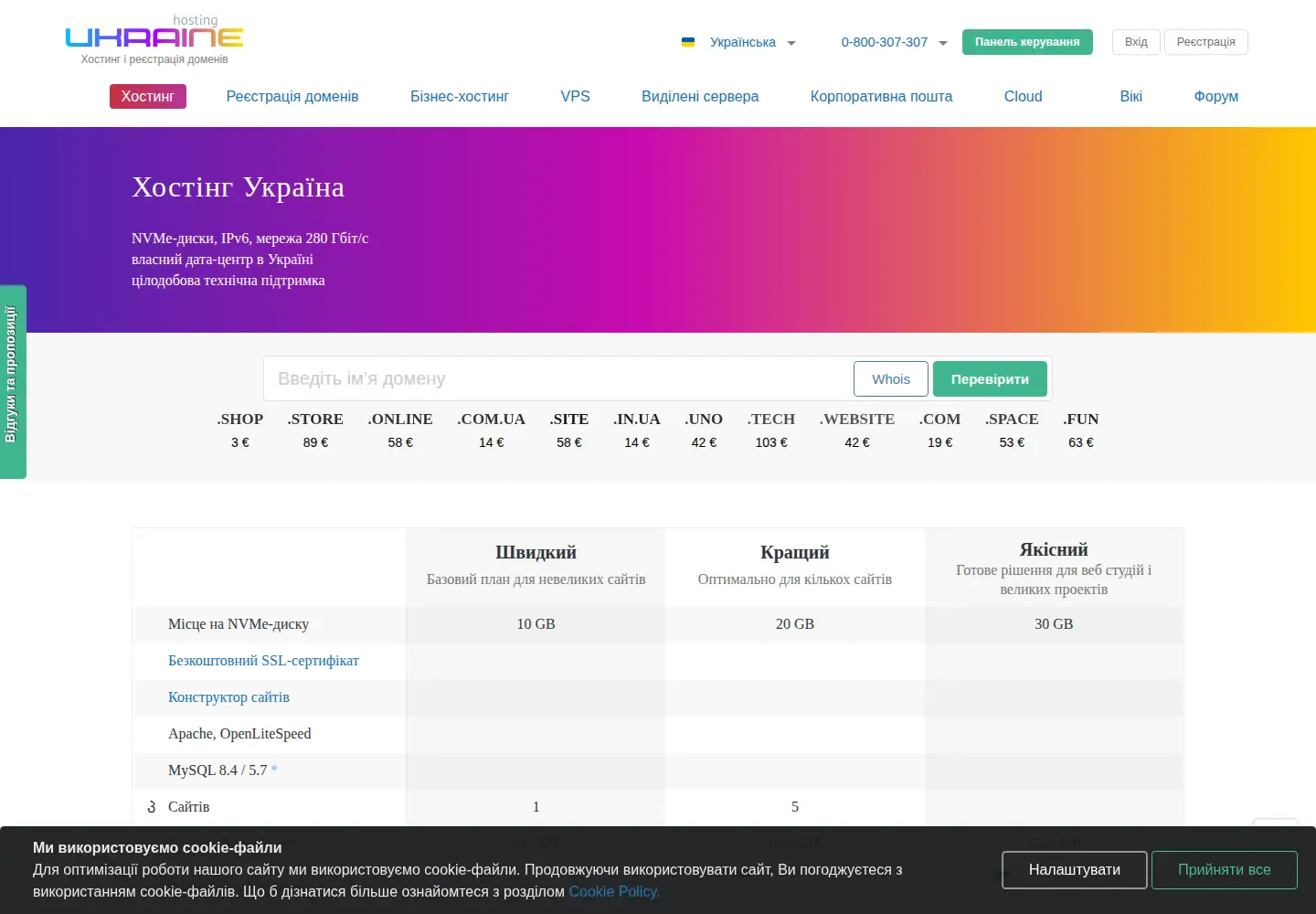Click the Якісний plan heading

click(1054, 549)
